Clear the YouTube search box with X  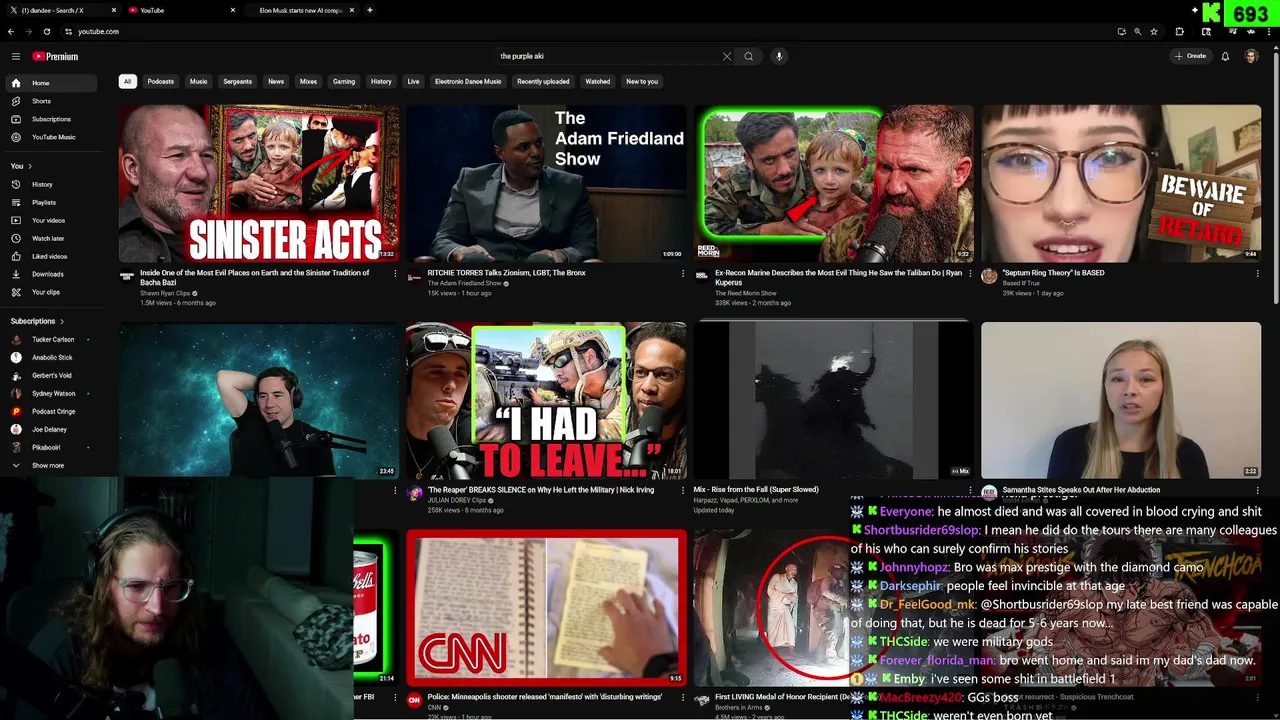pyautogui.click(x=727, y=57)
